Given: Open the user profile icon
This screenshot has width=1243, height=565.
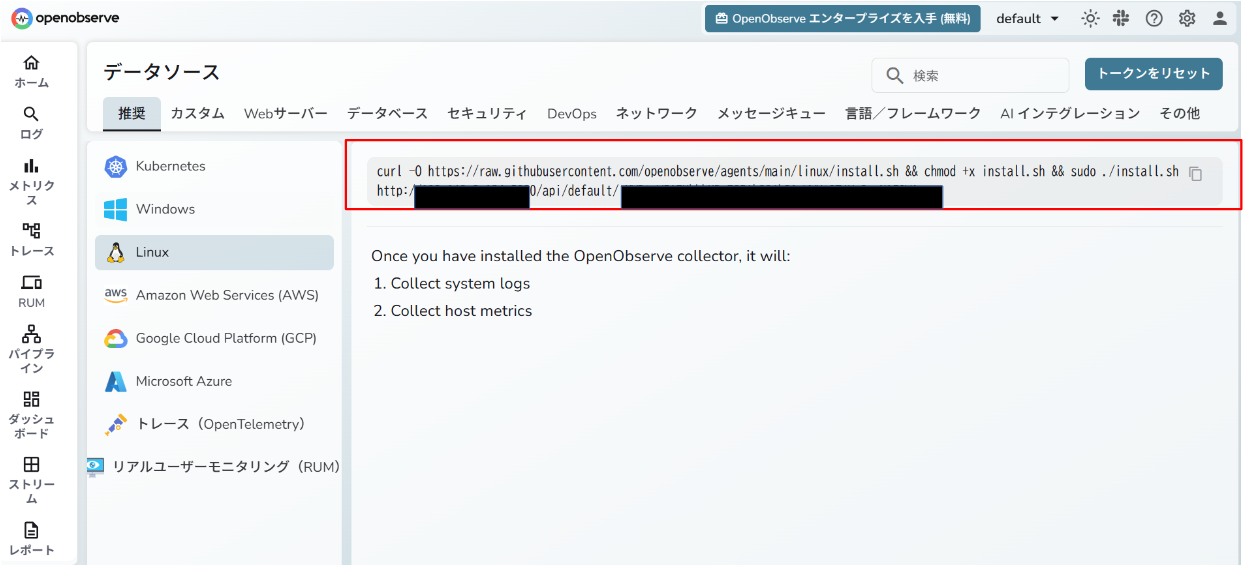Looking at the screenshot, I should (1220, 18).
